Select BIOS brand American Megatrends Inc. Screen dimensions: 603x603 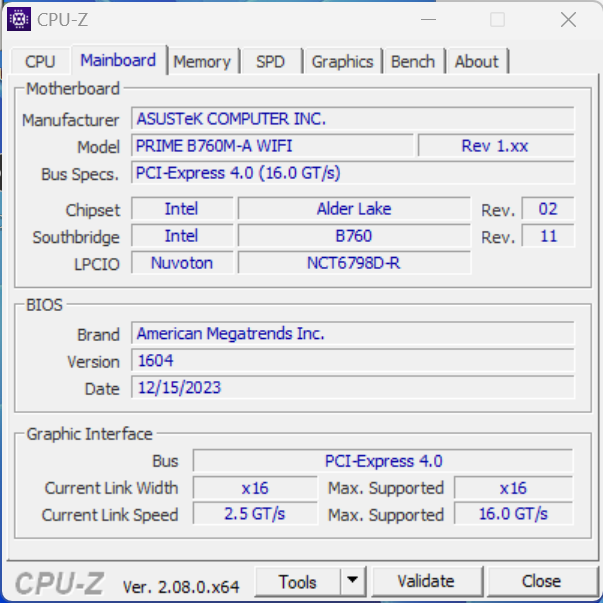coord(353,333)
